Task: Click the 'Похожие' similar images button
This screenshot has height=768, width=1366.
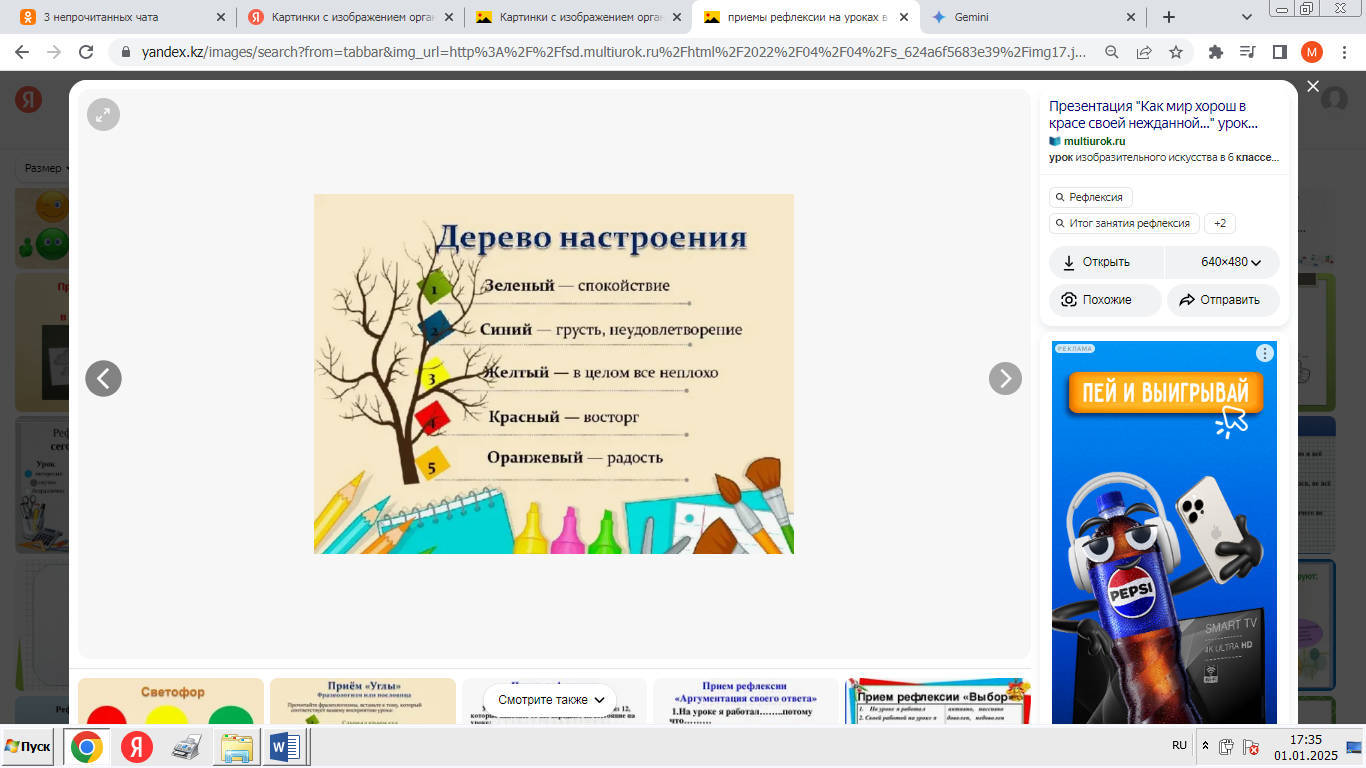Action: click(x=1105, y=300)
